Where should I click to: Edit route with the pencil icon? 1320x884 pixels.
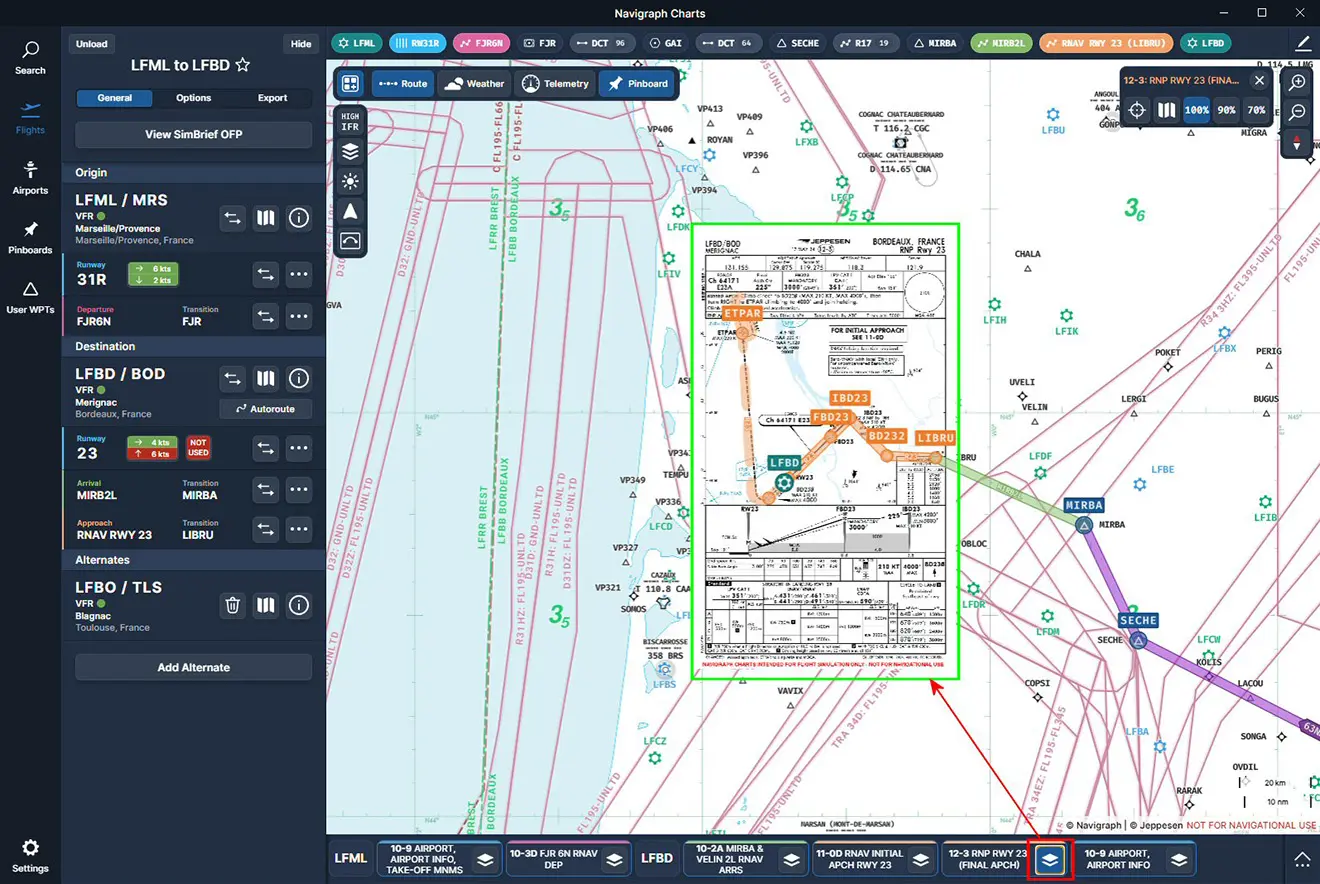tap(1303, 43)
